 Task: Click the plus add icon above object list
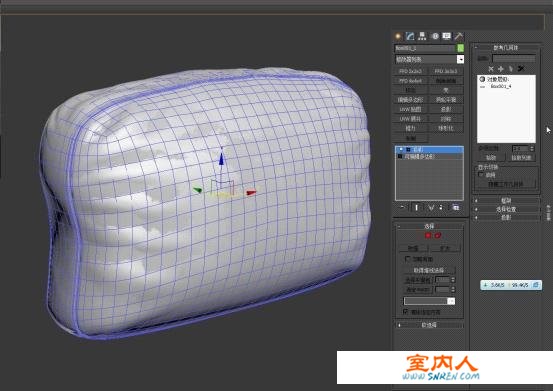pyautogui.click(x=500, y=68)
